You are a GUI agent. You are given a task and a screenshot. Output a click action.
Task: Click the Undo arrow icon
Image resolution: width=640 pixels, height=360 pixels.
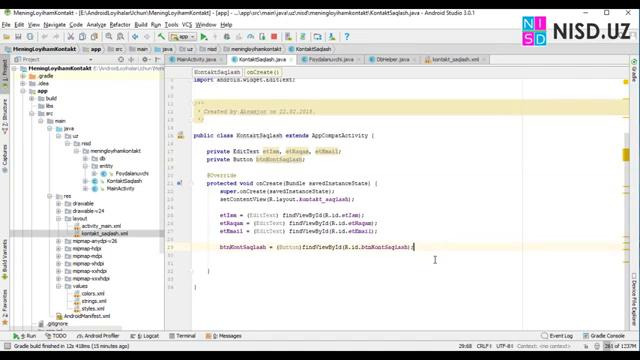44,37
